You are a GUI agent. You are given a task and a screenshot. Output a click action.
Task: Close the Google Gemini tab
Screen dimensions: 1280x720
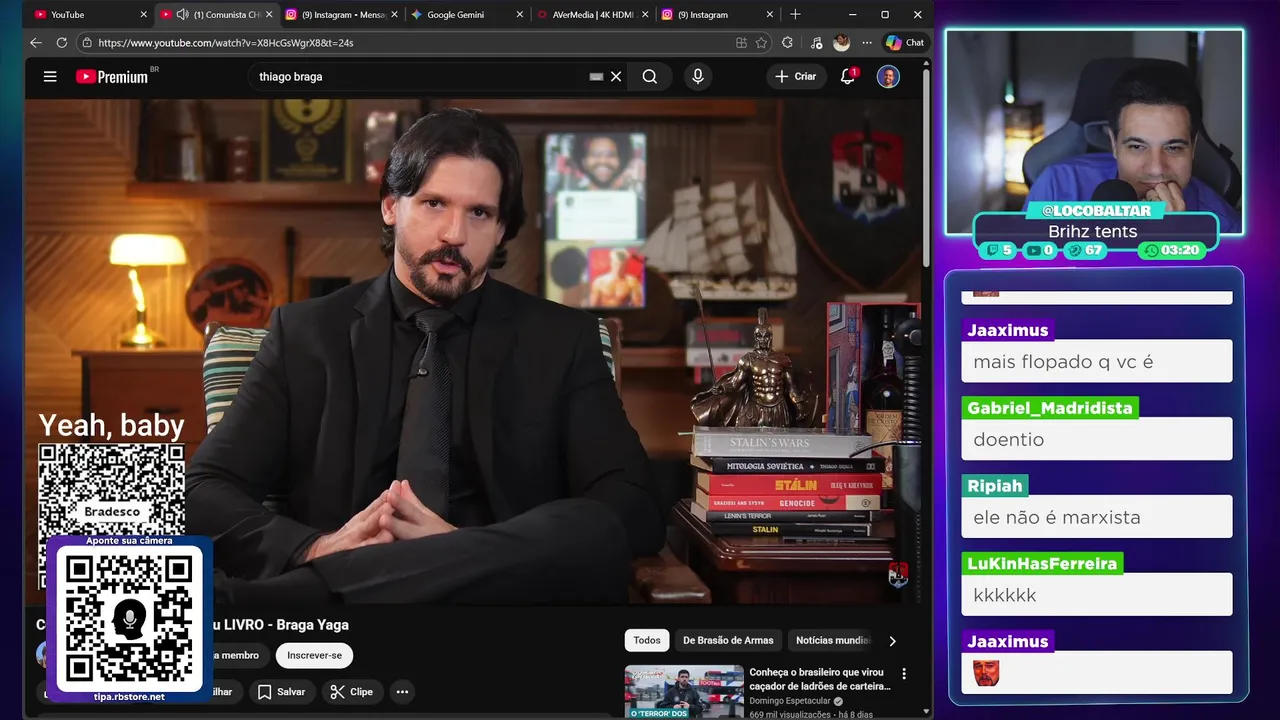point(520,15)
